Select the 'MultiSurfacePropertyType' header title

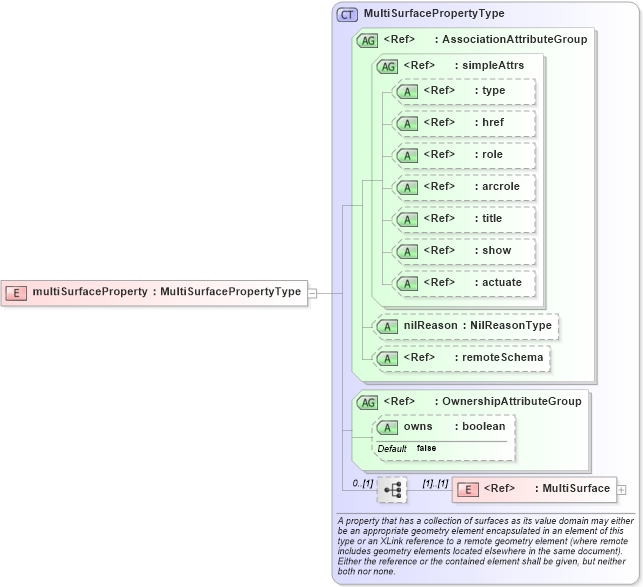tap(434, 13)
